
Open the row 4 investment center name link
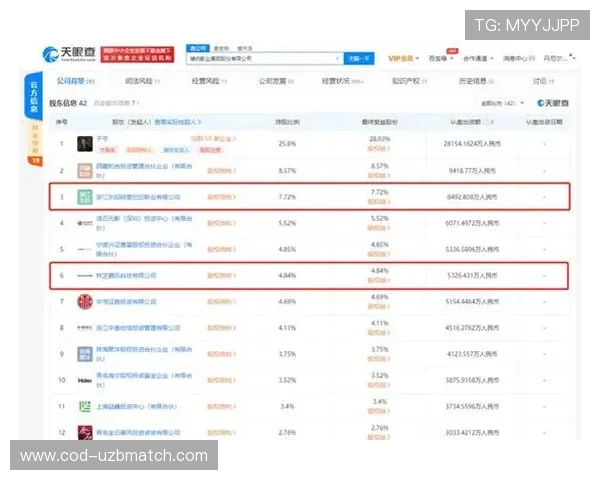pyautogui.click(x=144, y=223)
